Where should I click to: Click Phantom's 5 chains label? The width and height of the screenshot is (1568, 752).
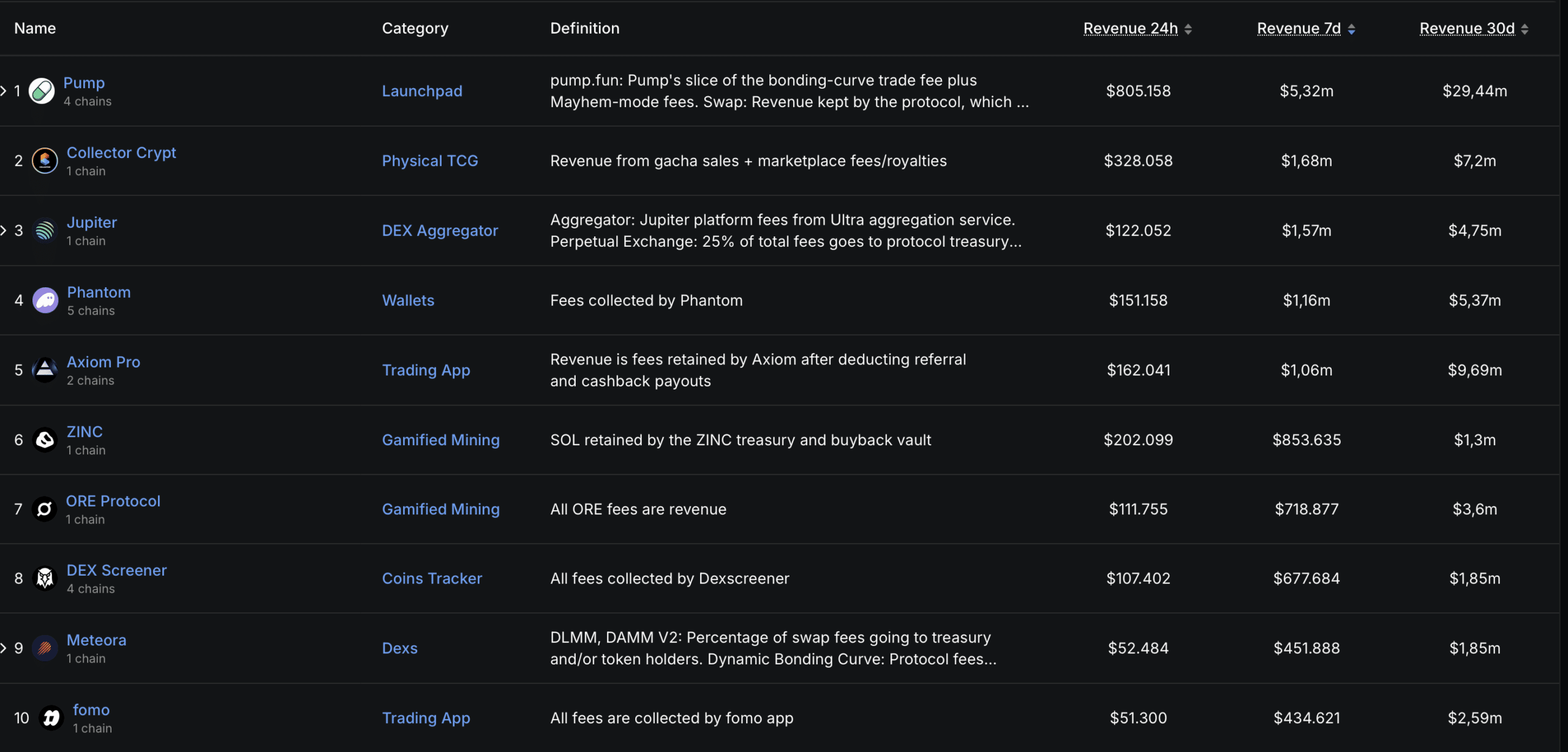point(91,311)
